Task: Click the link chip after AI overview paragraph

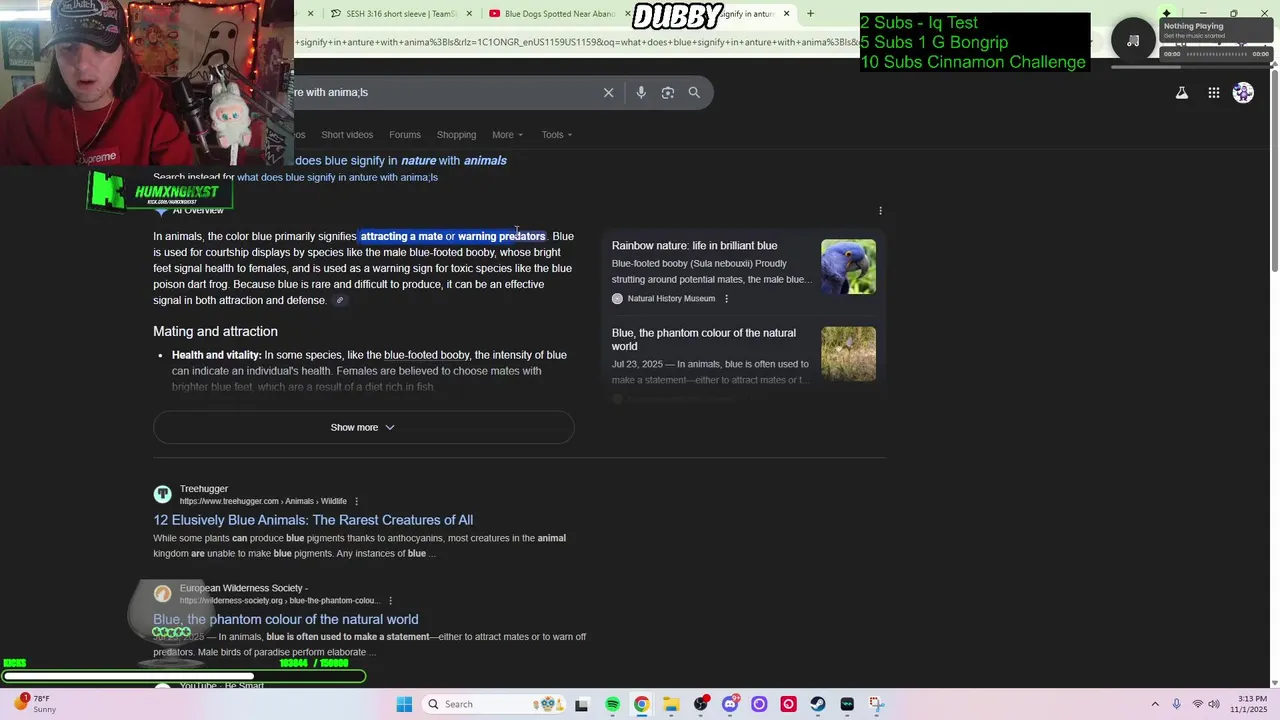Action: [340, 300]
